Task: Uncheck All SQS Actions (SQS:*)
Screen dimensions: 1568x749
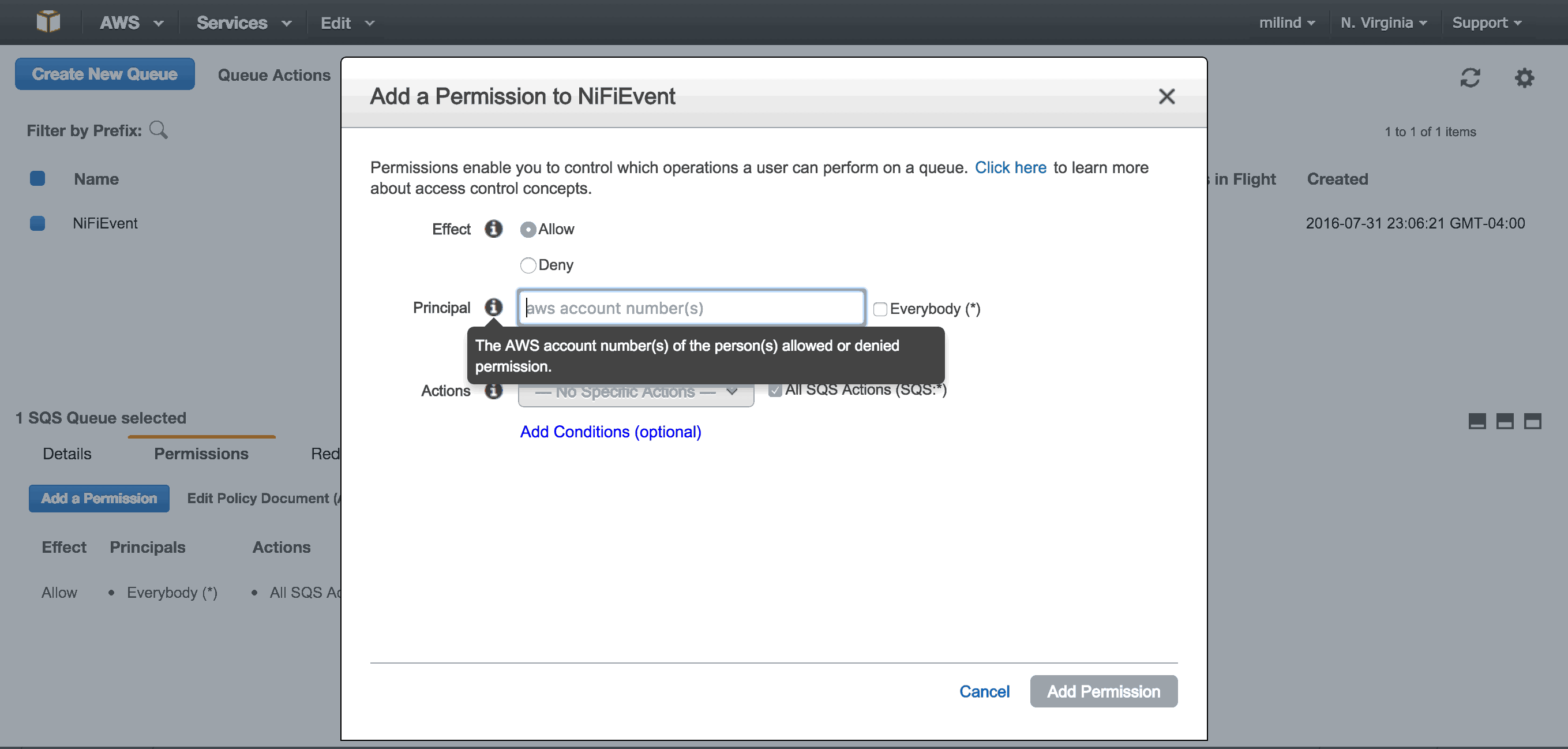Action: point(775,390)
